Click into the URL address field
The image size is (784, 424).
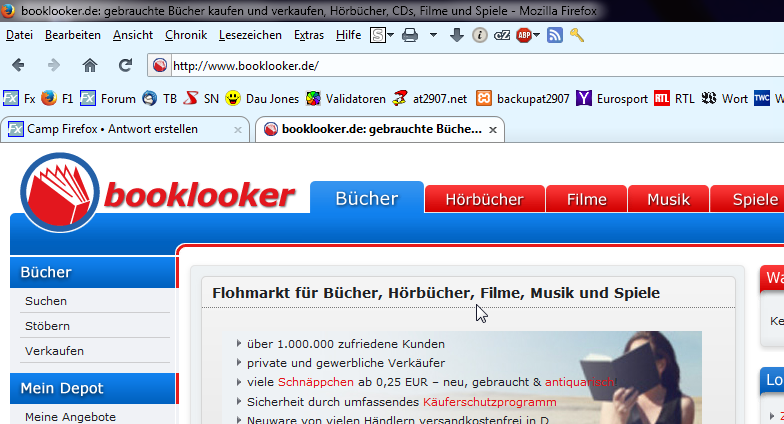coord(478,66)
